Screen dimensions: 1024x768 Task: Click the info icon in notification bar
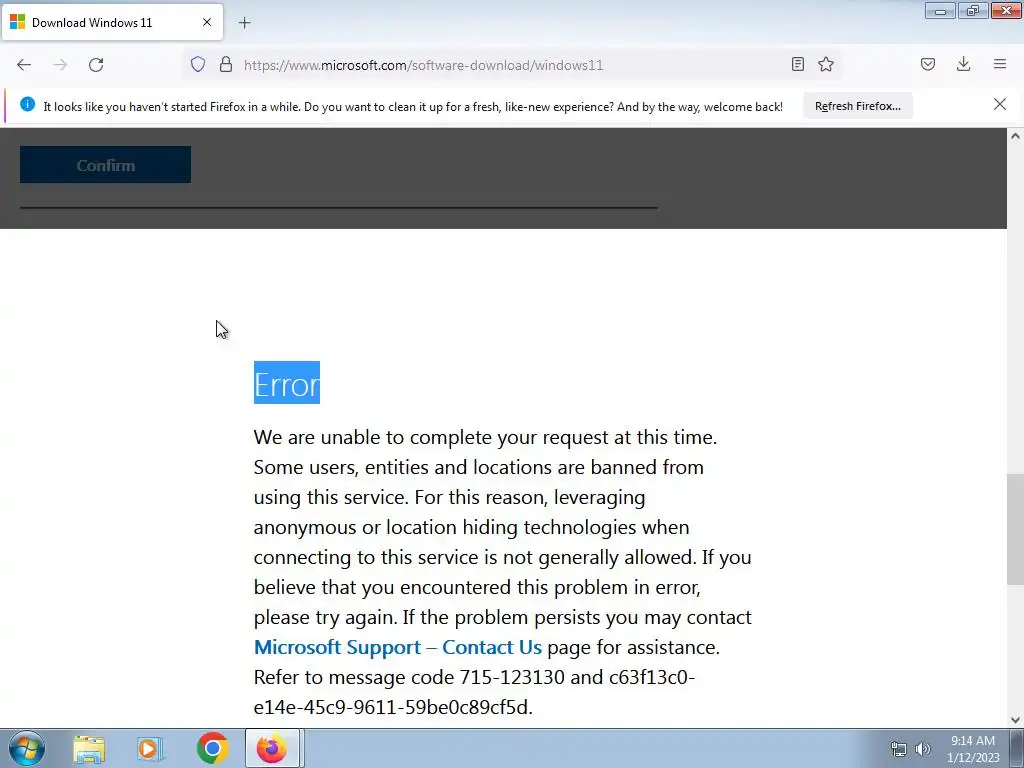pyautogui.click(x=27, y=104)
